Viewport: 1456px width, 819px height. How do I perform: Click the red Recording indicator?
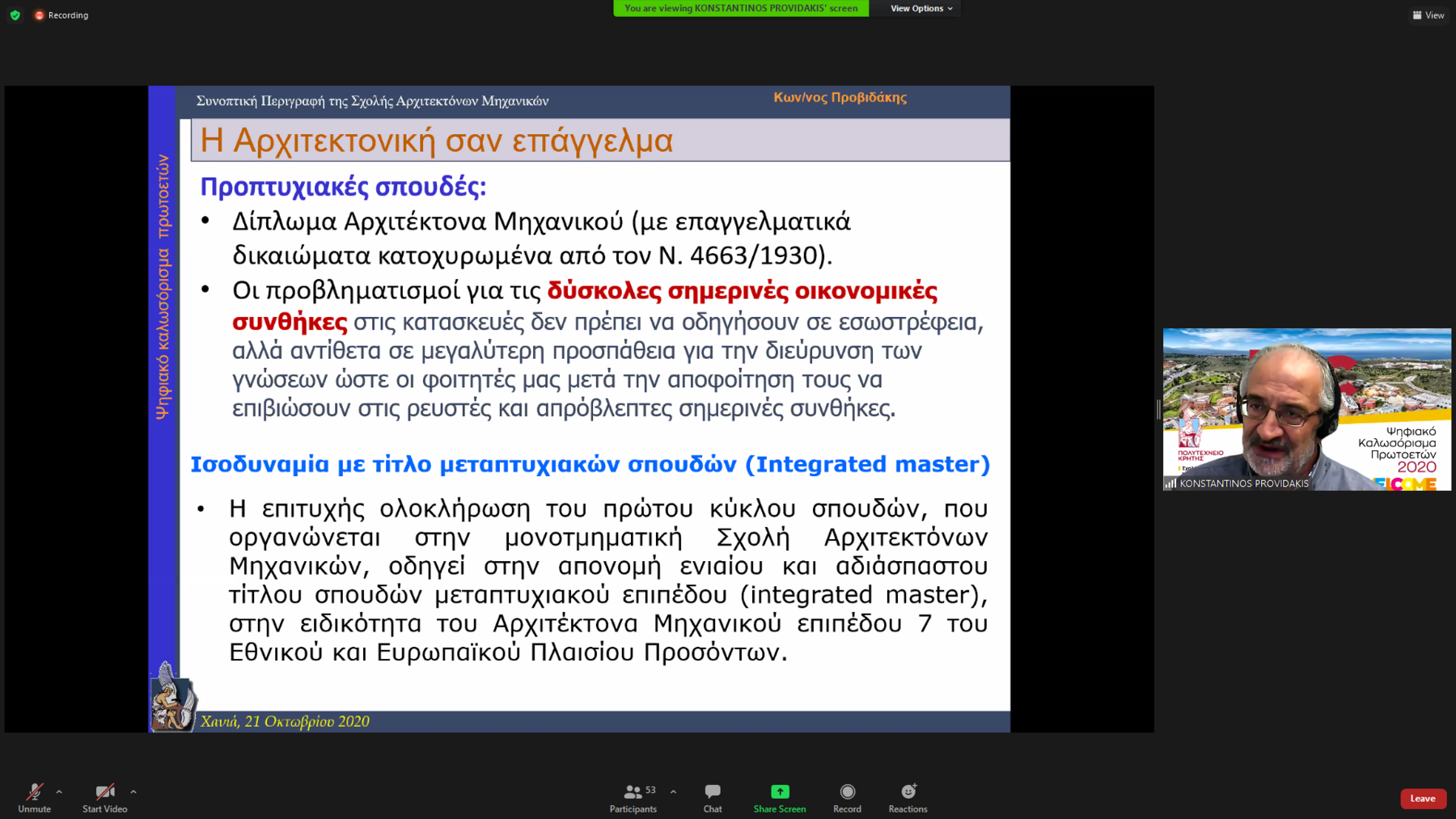(61, 15)
